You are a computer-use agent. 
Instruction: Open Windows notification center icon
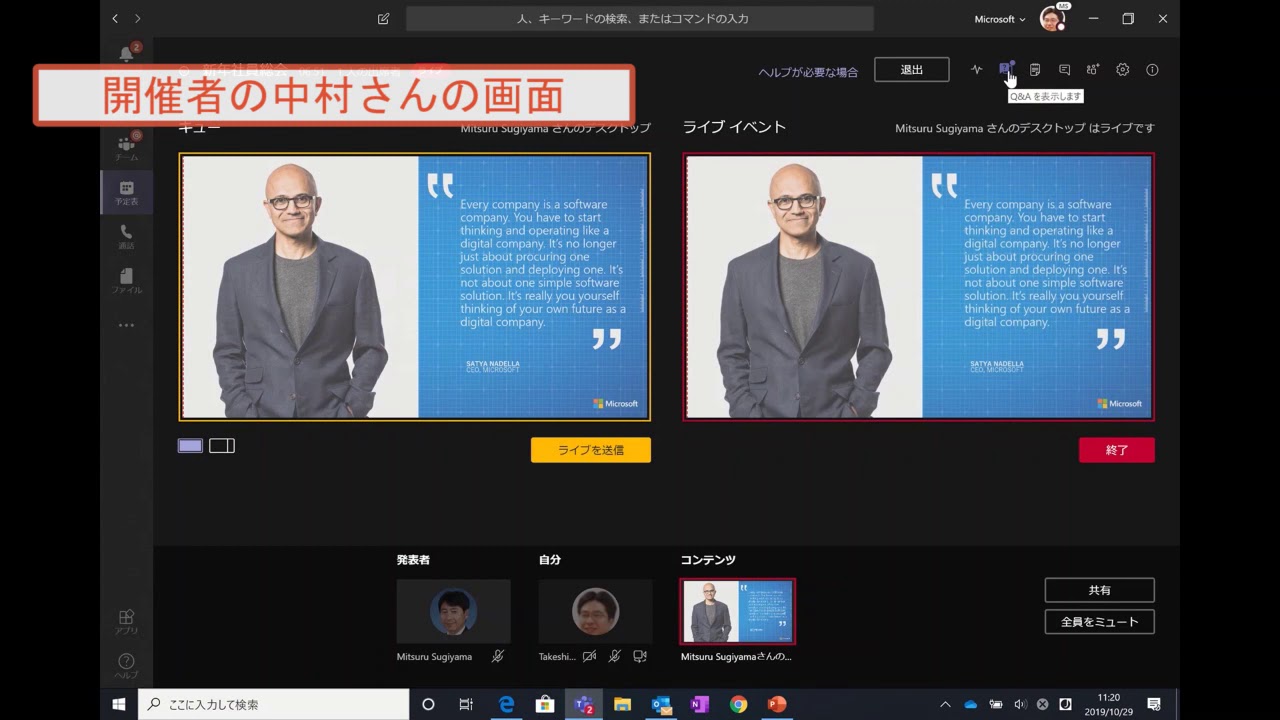(x=1153, y=704)
